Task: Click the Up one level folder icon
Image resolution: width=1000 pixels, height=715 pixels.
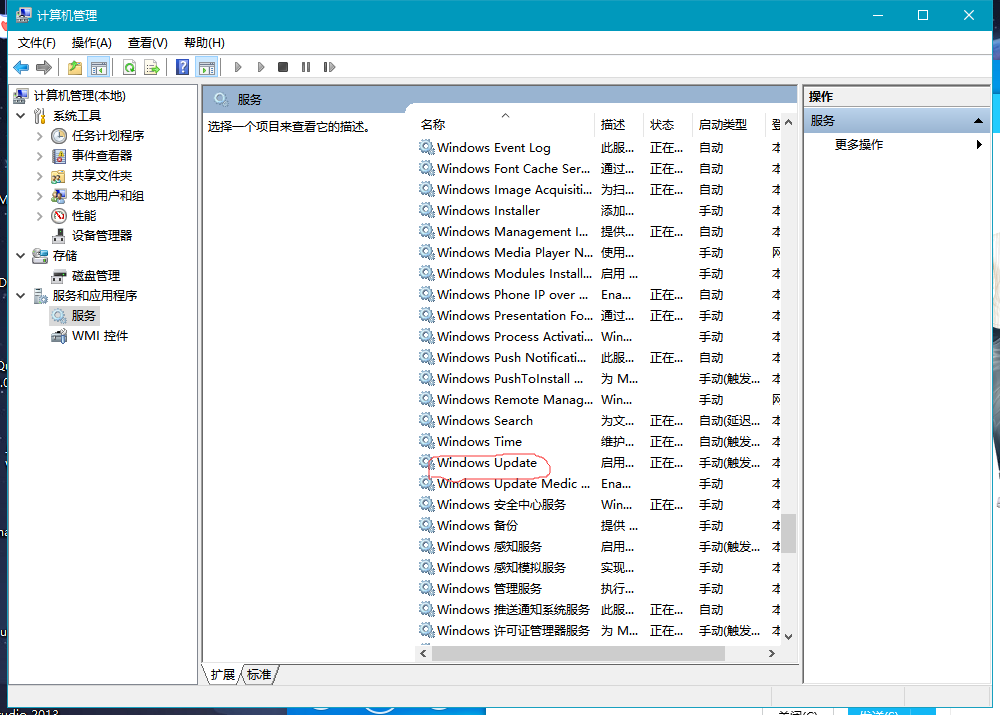Action: (75, 67)
